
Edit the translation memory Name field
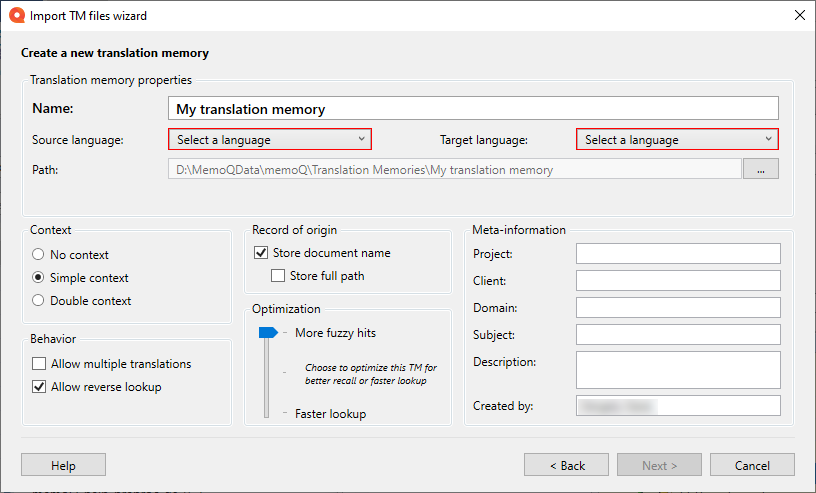(x=473, y=108)
